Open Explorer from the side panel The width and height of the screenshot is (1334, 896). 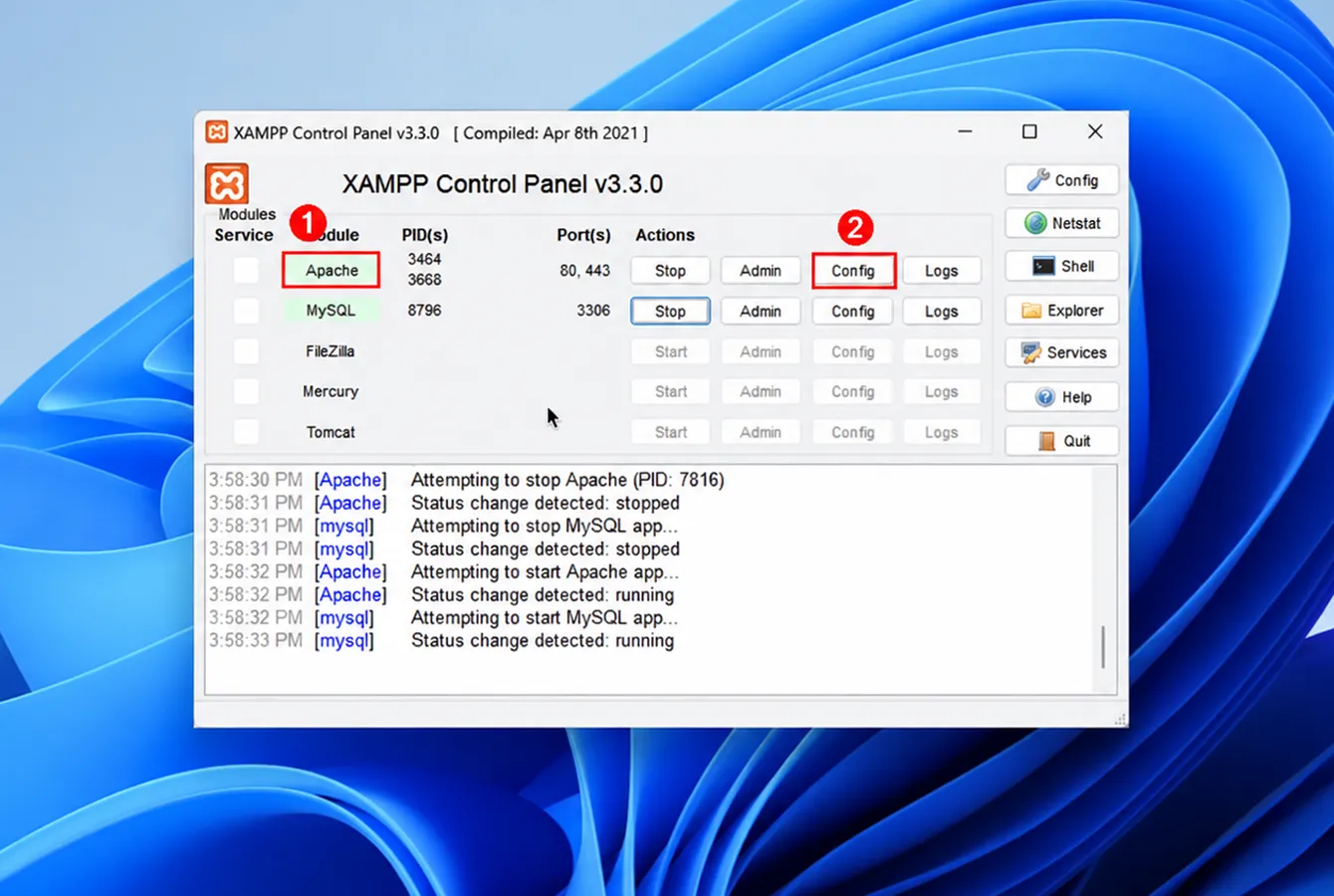point(1061,311)
